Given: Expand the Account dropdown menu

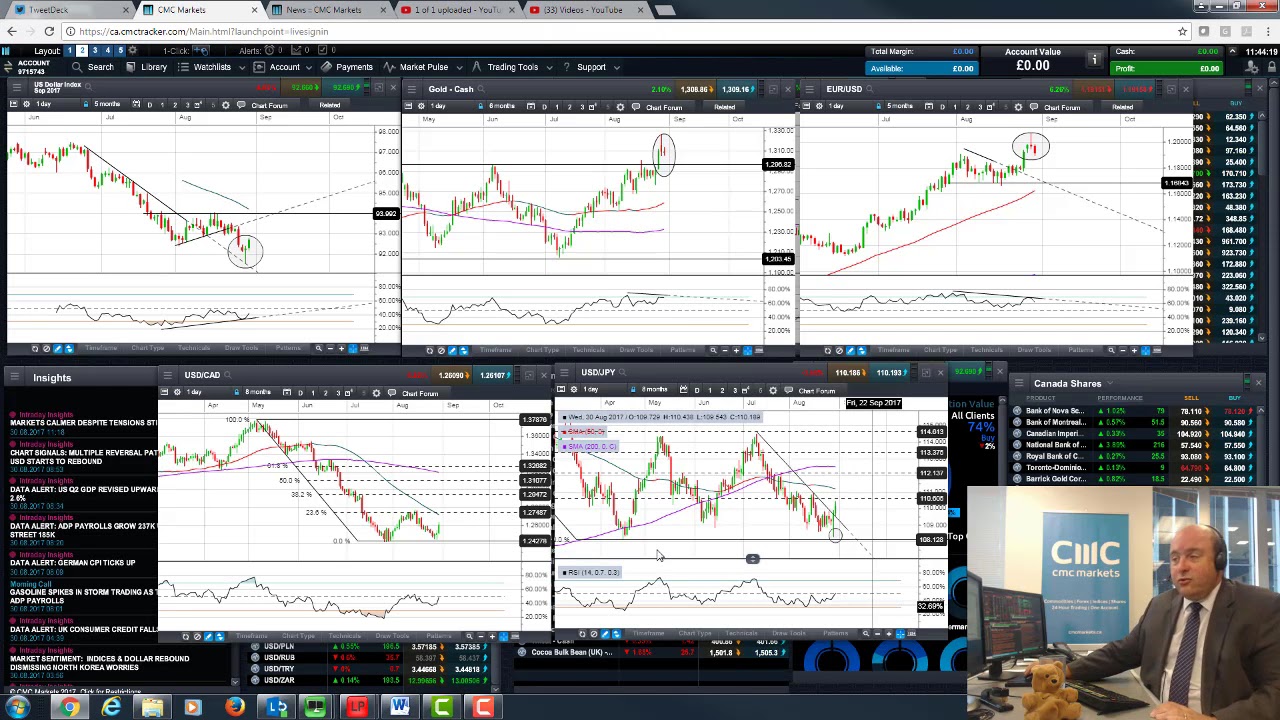Looking at the screenshot, I should coord(283,67).
